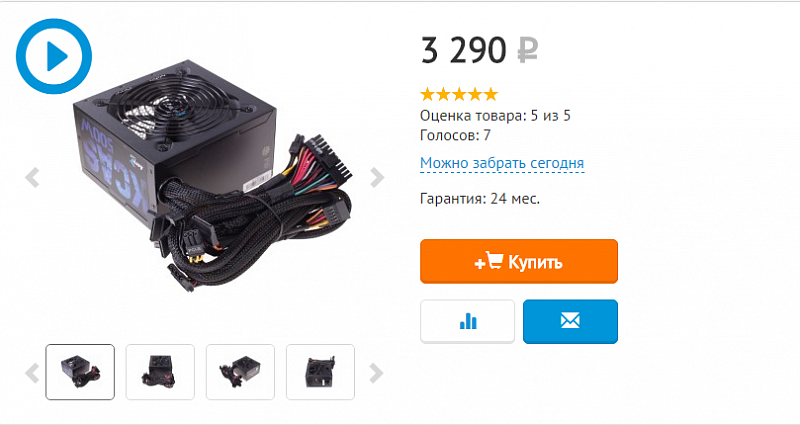Open Можно забрать сегодня pickup link
Screen dimensions: 800x425
coord(502,163)
